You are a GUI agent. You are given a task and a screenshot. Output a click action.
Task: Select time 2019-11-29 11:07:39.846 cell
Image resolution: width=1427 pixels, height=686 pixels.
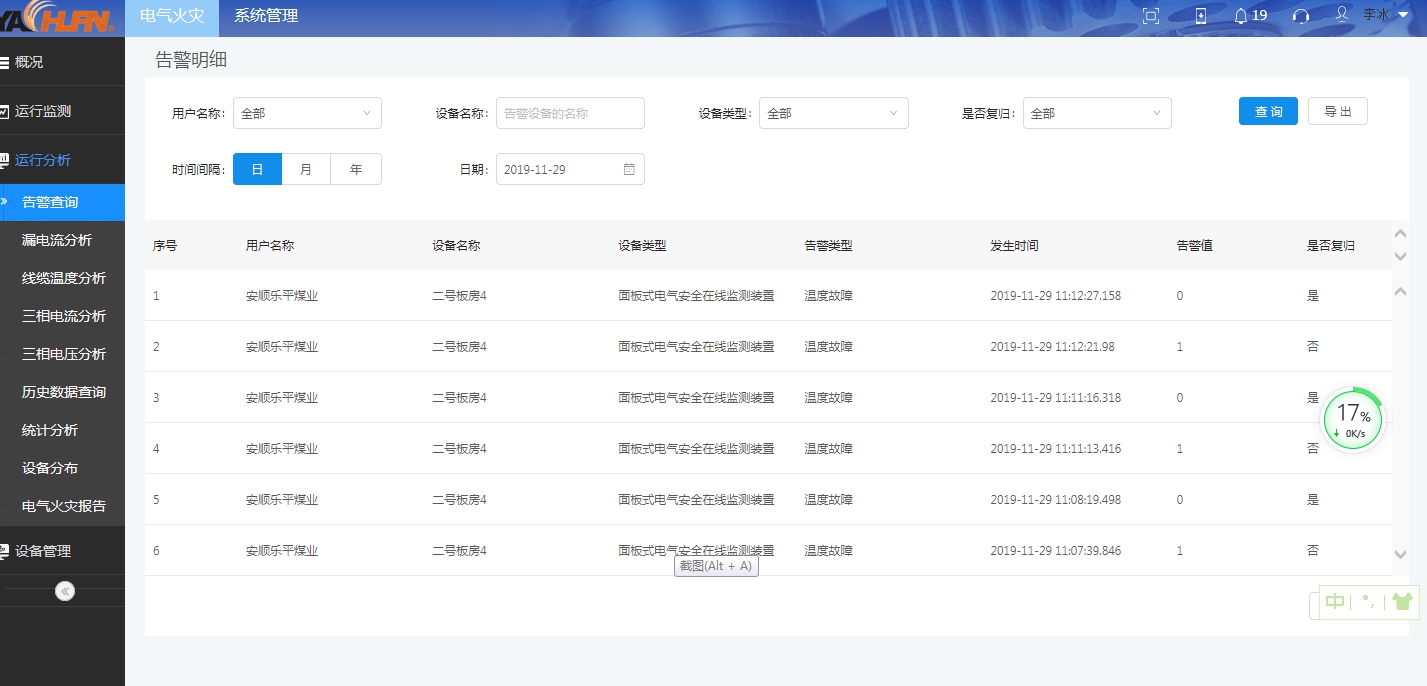coord(1055,550)
